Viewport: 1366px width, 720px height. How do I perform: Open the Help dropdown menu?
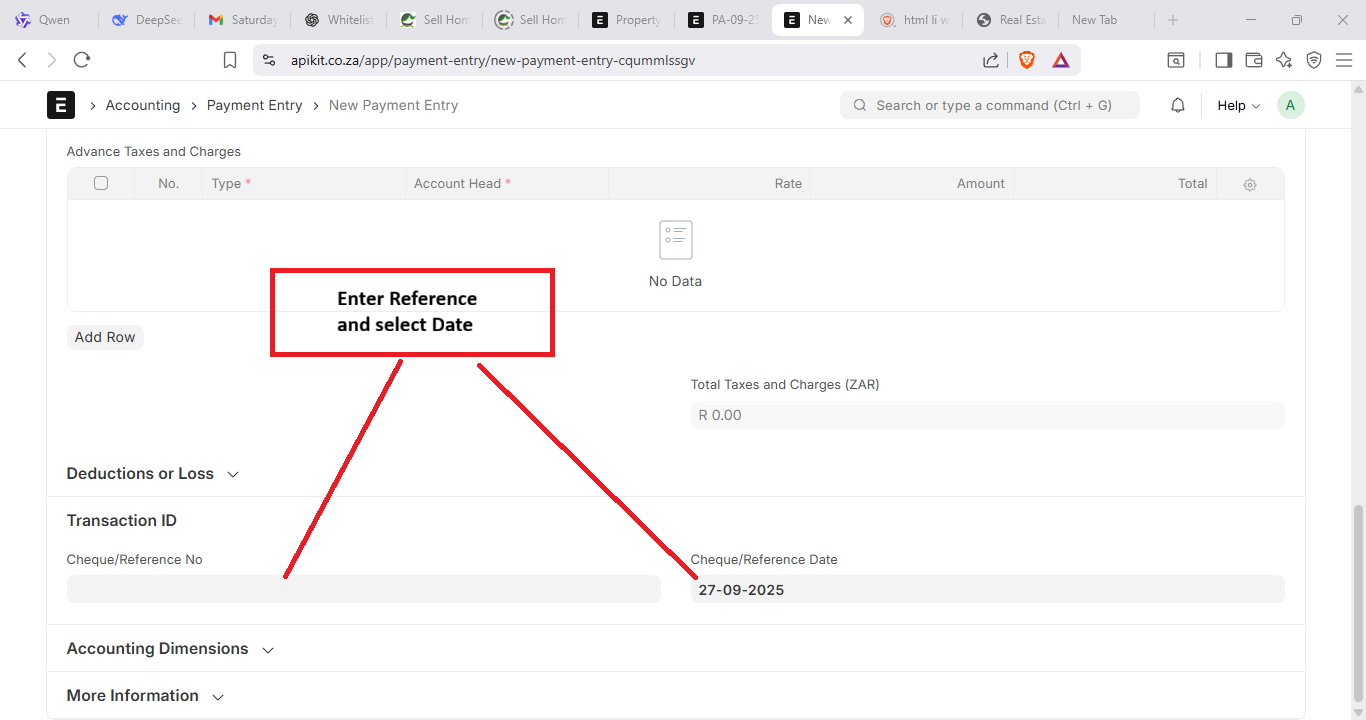1238,105
